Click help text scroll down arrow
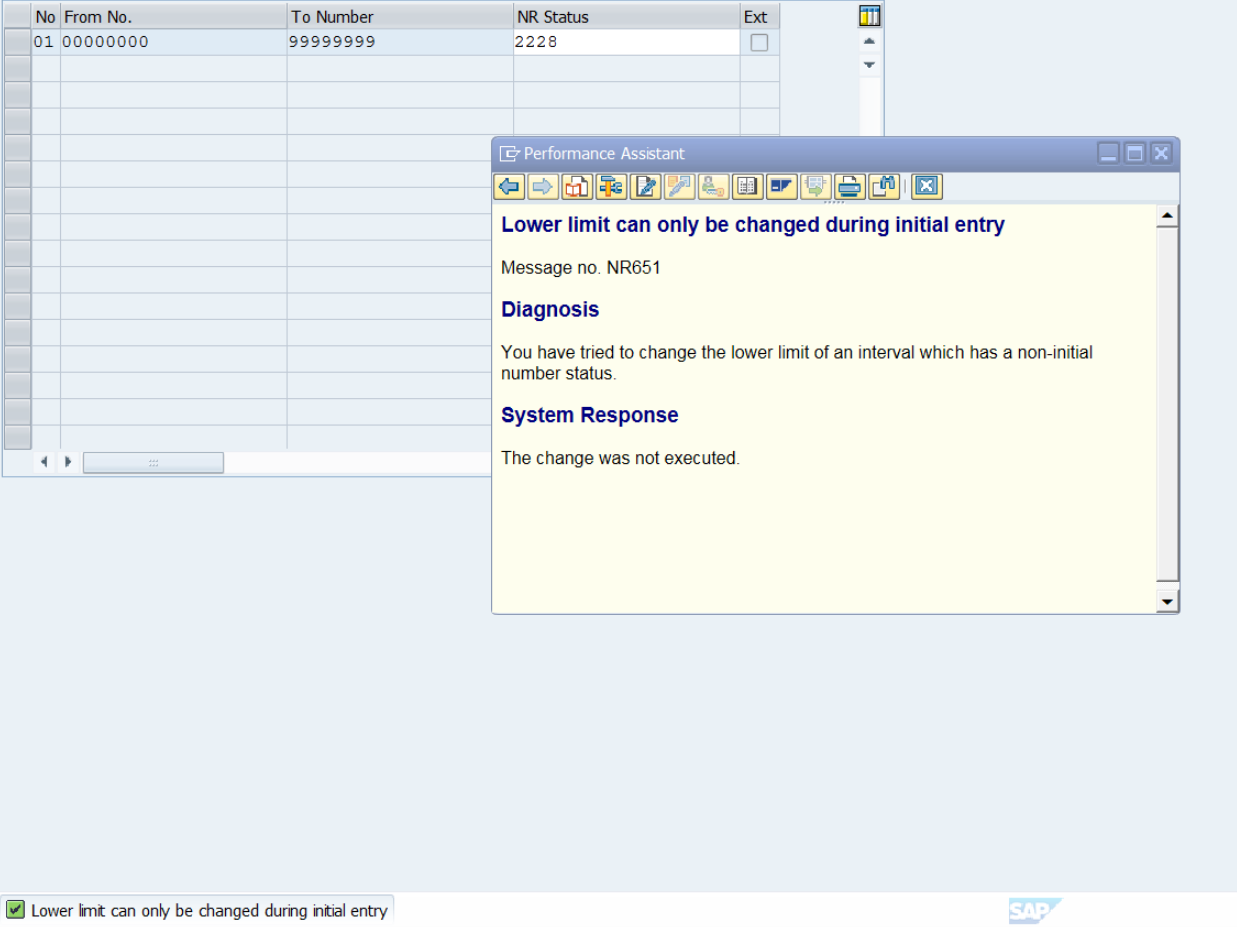 pos(1167,601)
